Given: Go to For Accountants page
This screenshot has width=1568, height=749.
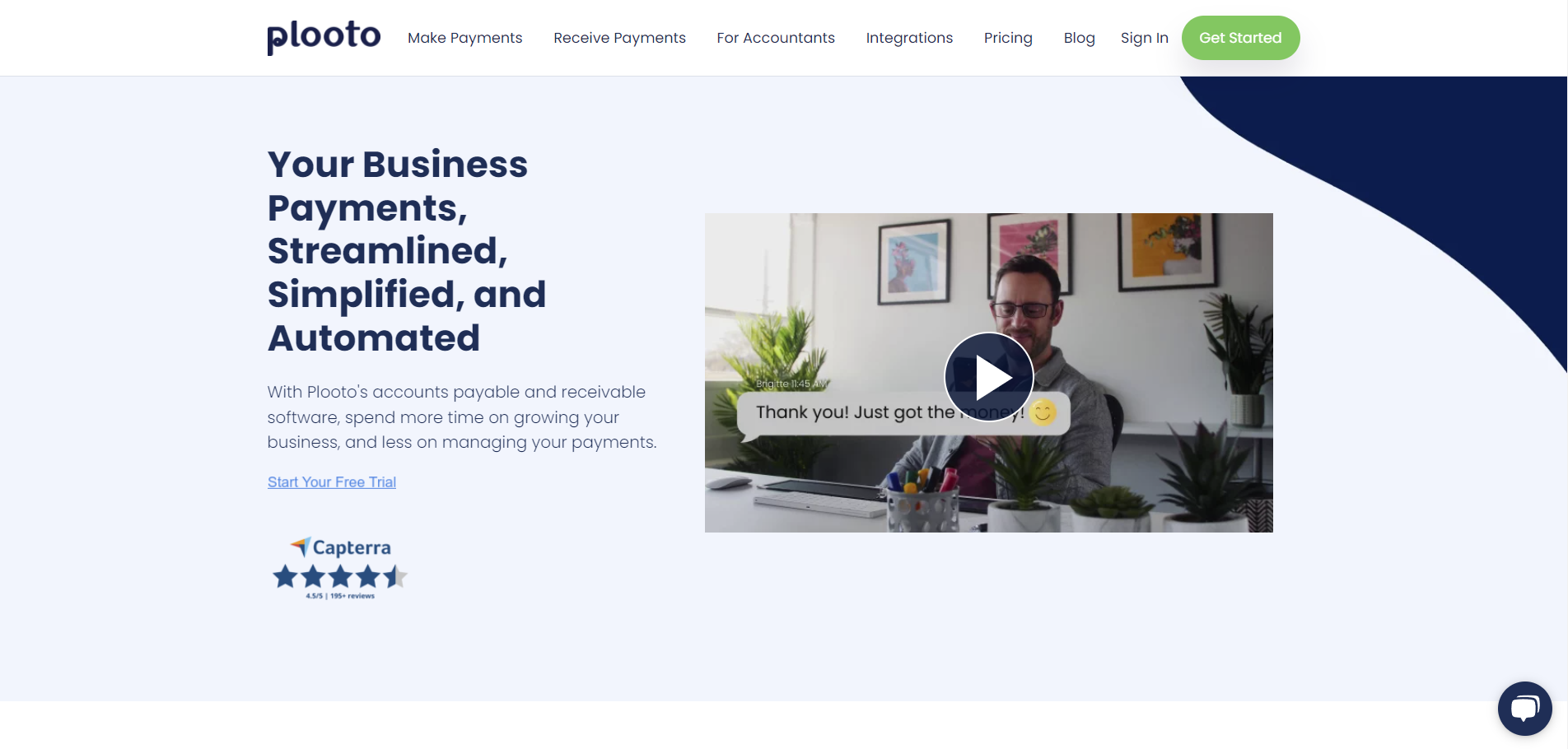Looking at the screenshot, I should coord(776,38).
